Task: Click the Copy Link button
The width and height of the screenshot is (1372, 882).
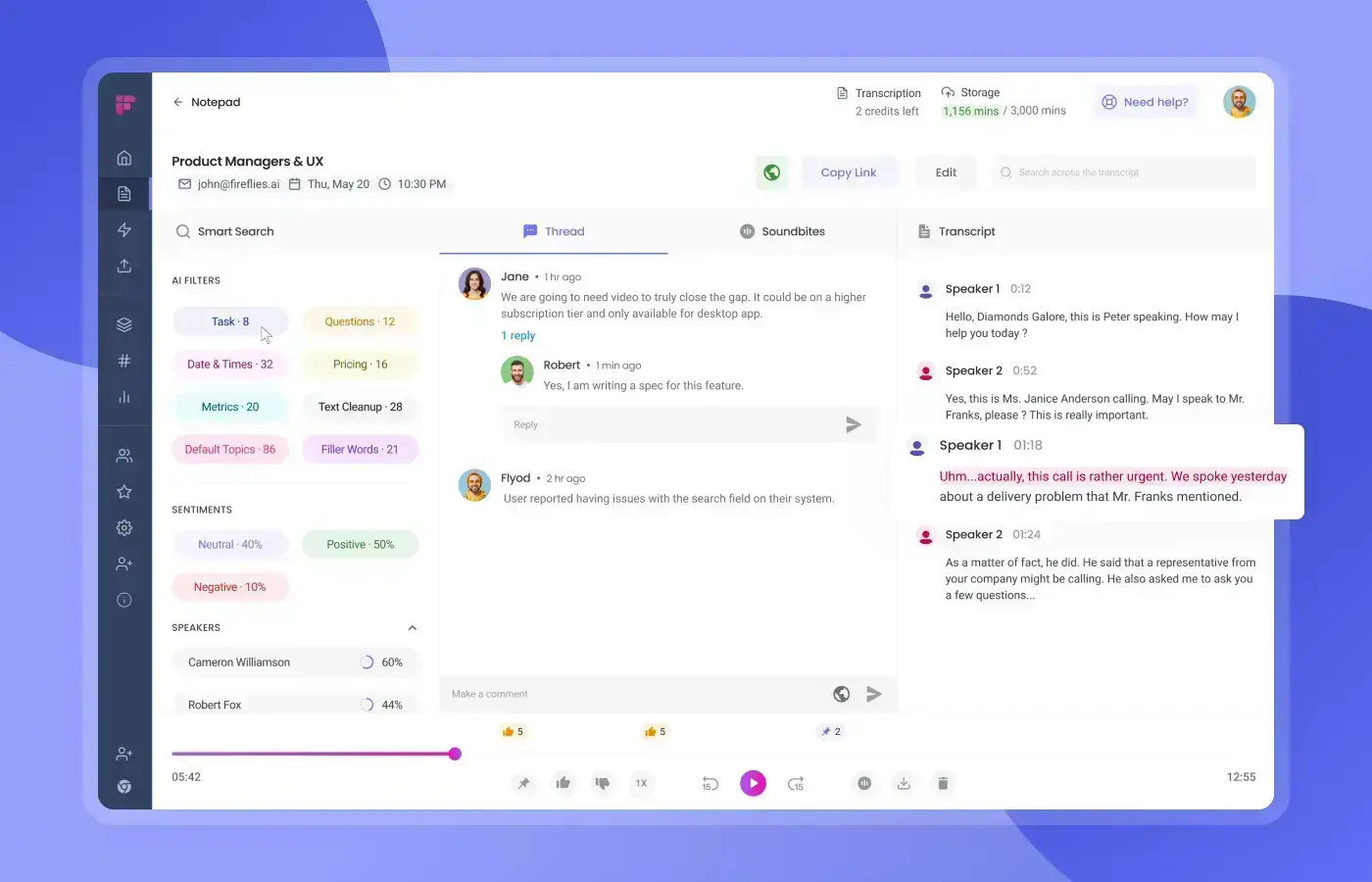Action: tap(849, 172)
